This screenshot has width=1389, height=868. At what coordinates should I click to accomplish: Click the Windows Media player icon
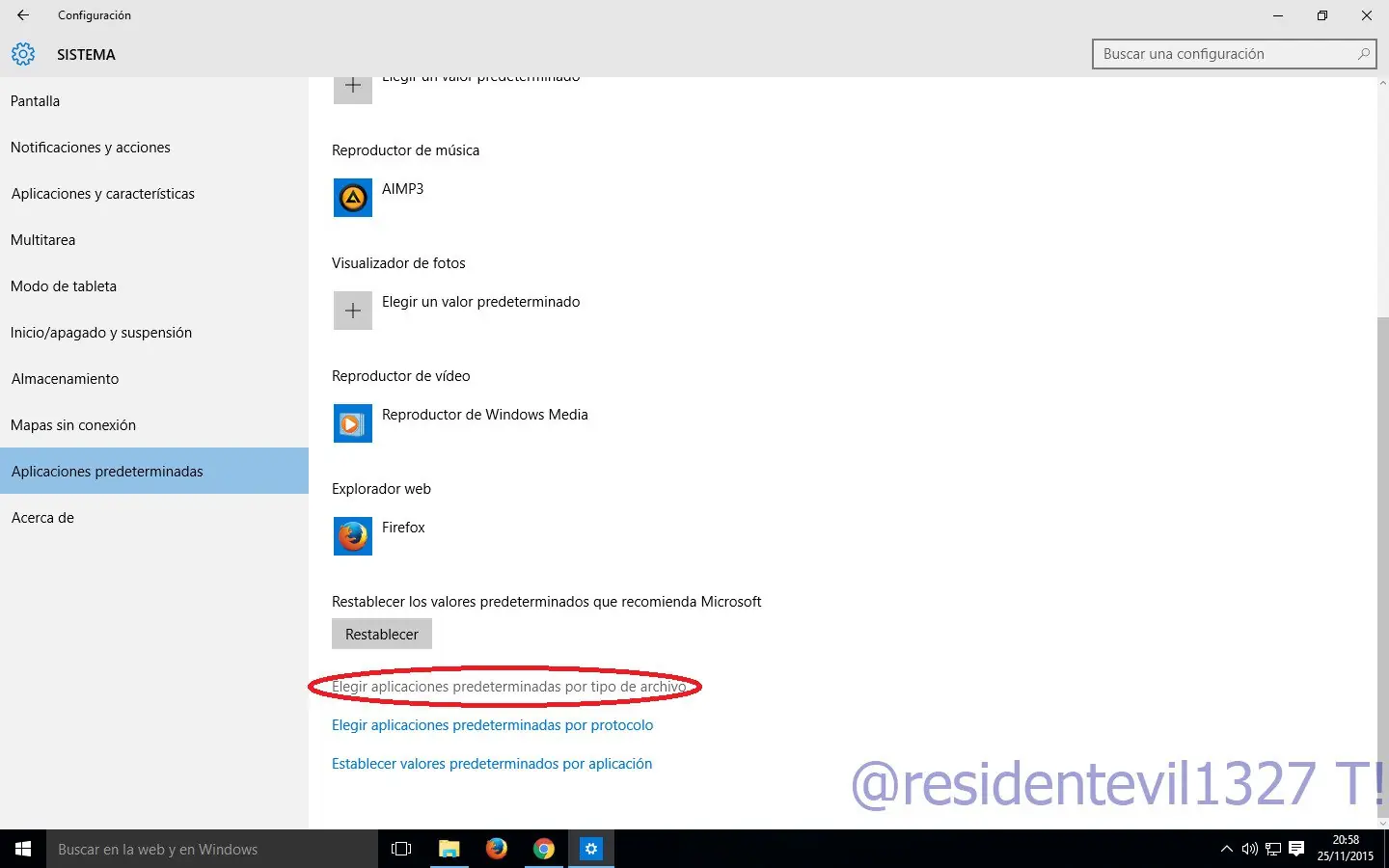[x=353, y=423]
